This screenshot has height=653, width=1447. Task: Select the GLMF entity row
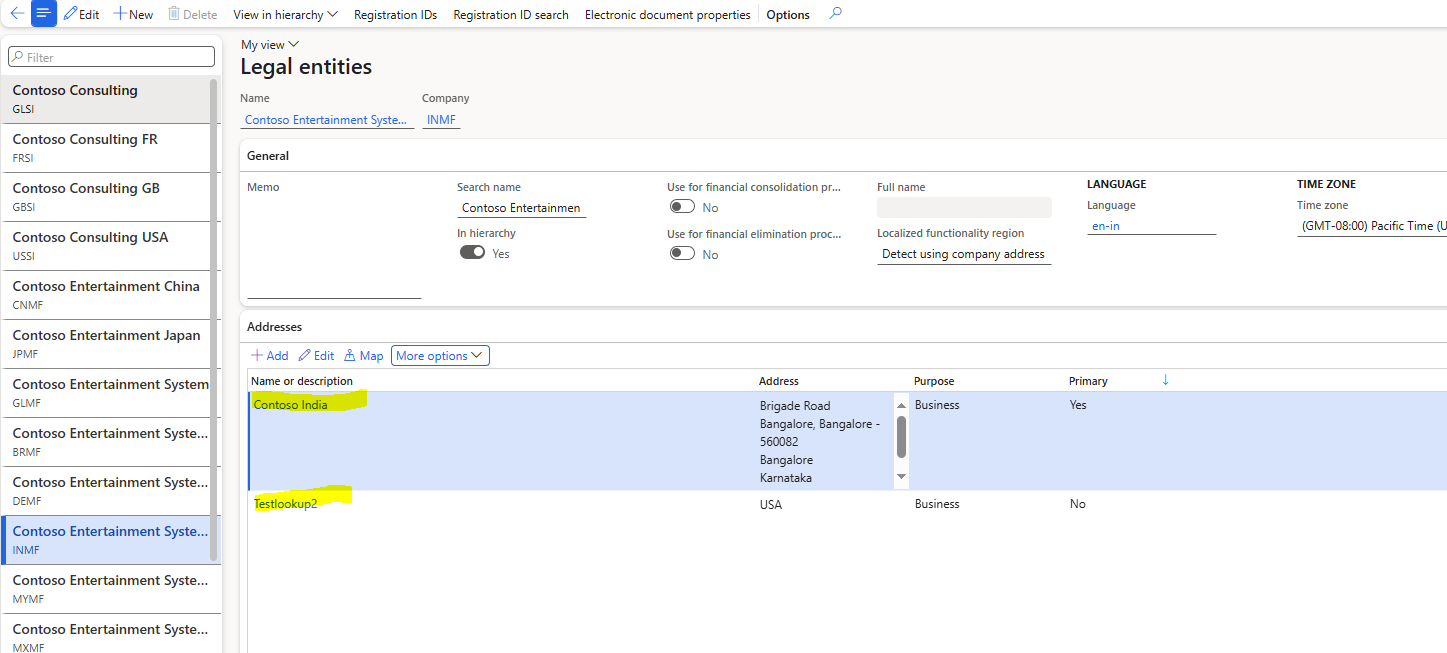105,393
